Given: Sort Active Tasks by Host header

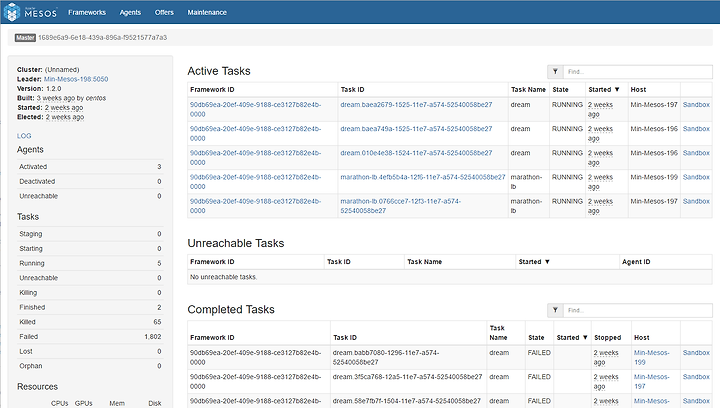Looking at the screenshot, I should pos(638,89).
